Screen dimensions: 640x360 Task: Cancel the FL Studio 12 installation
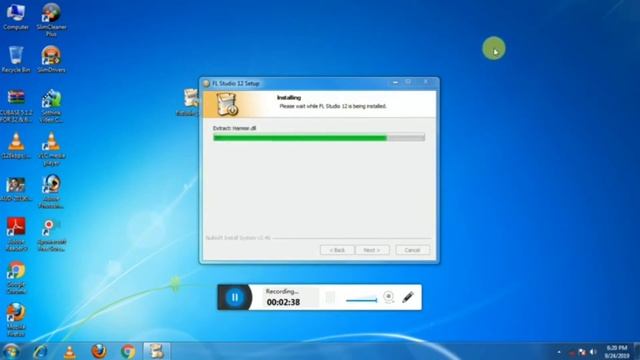(x=412, y=250)
